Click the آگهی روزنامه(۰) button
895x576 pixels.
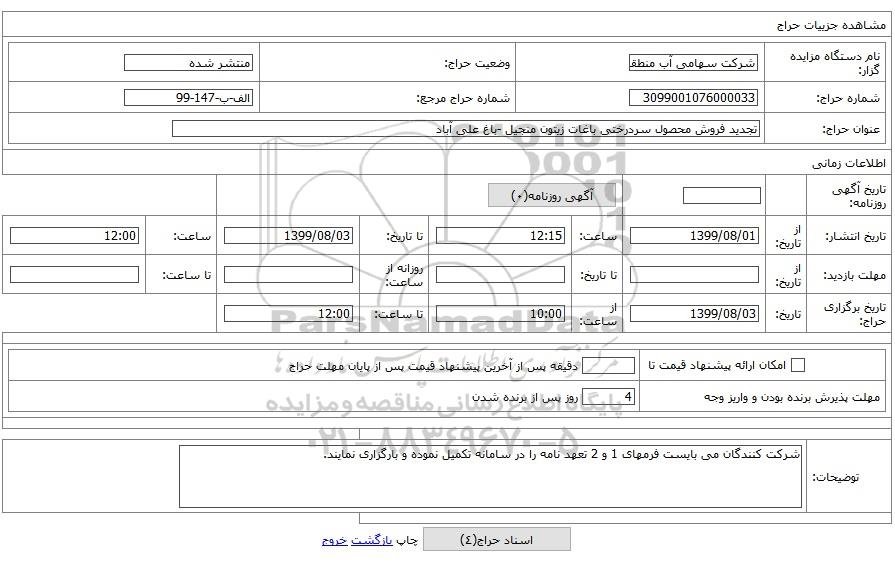pyautogui.click(x=551, y=196)
